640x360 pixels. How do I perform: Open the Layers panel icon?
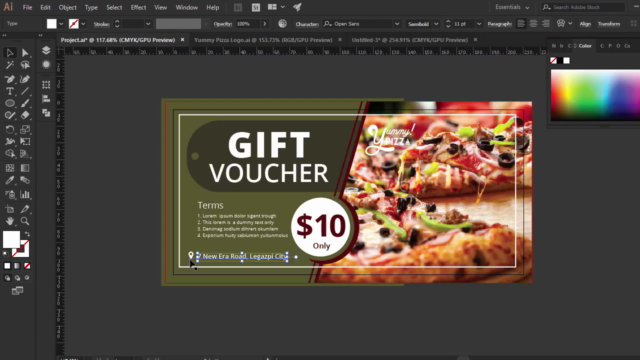click(x=46, y=50)
